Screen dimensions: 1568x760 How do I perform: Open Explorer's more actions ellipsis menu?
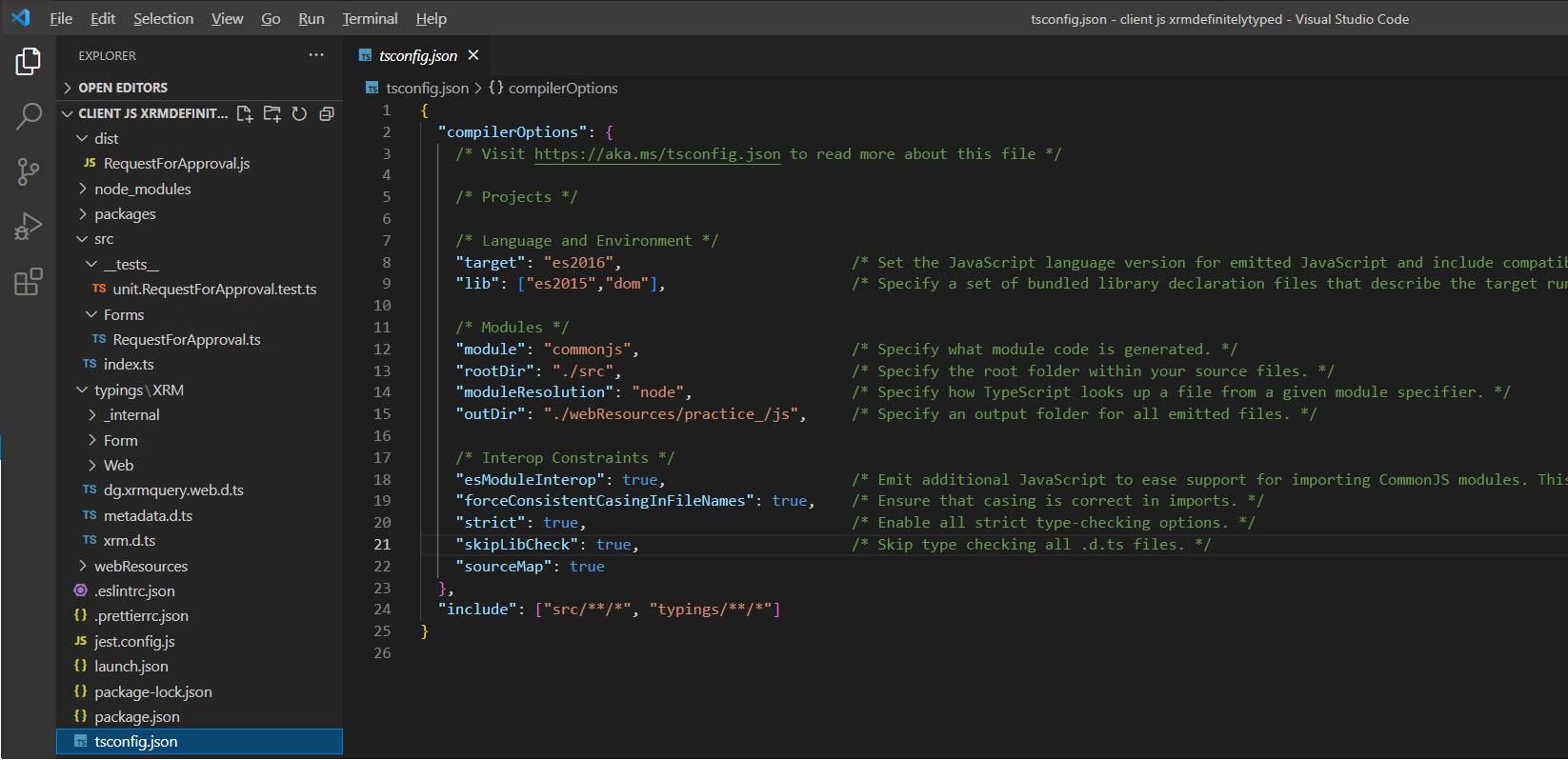(316, 55)
